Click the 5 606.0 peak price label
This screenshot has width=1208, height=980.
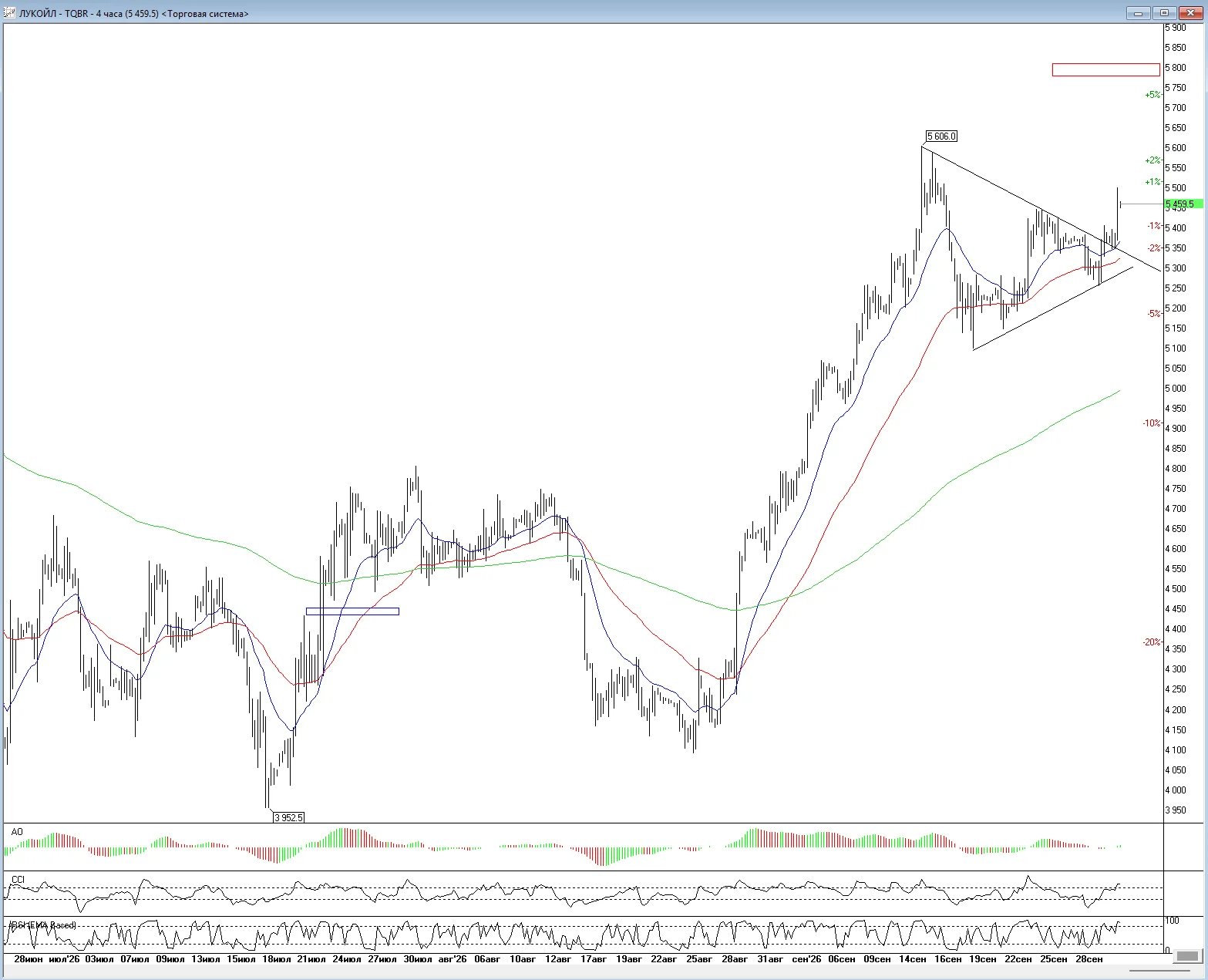pyautogui.click(x=941, y=136)
